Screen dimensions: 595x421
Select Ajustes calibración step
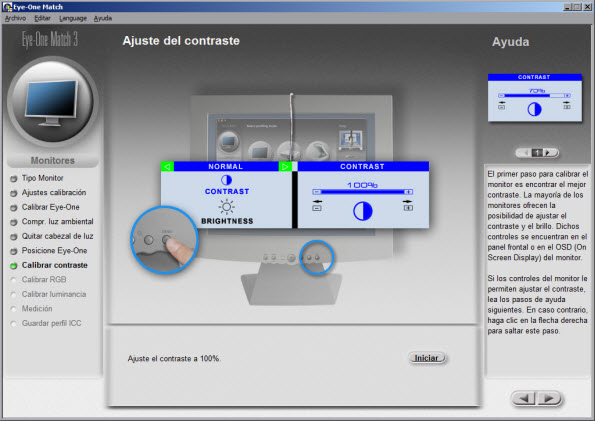pyautogui.click(x=54, y=192)
